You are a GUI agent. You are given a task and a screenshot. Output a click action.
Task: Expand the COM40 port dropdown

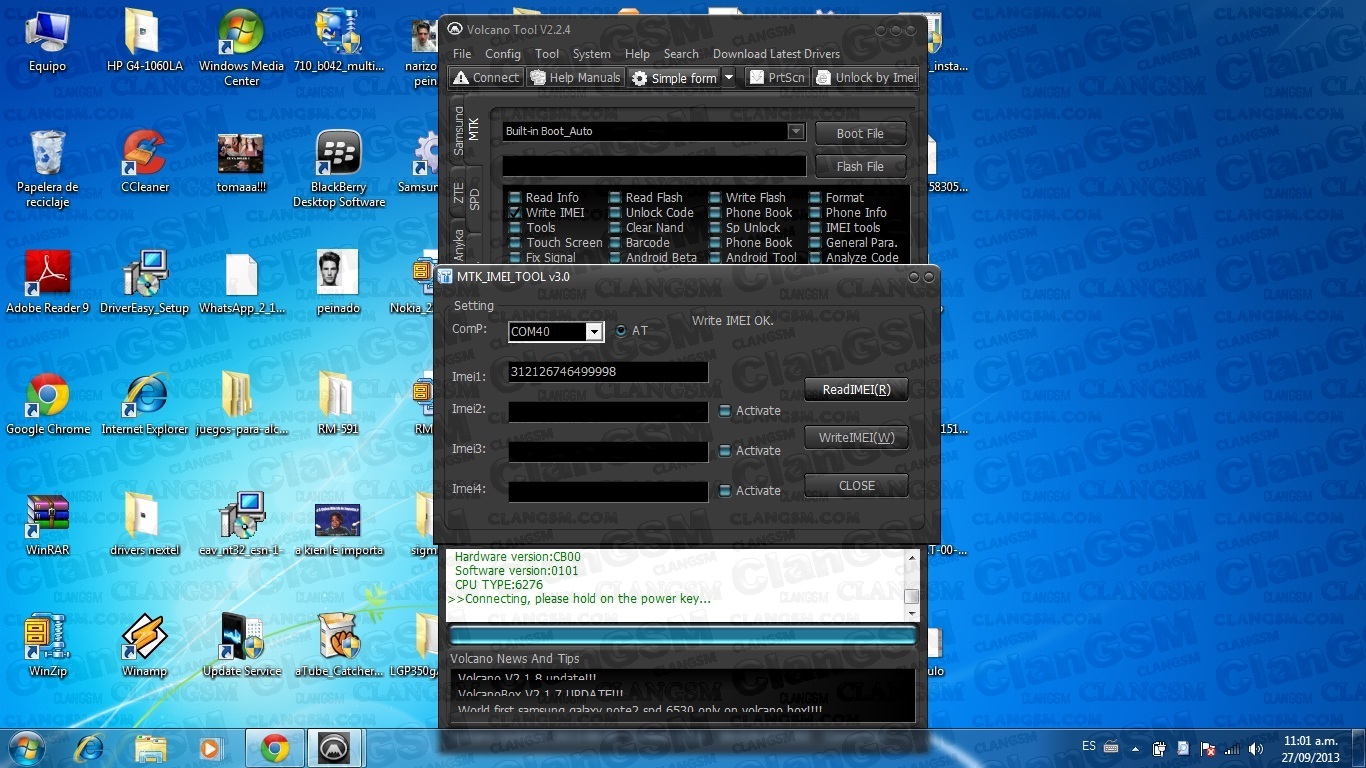click(x=594, y=332)
